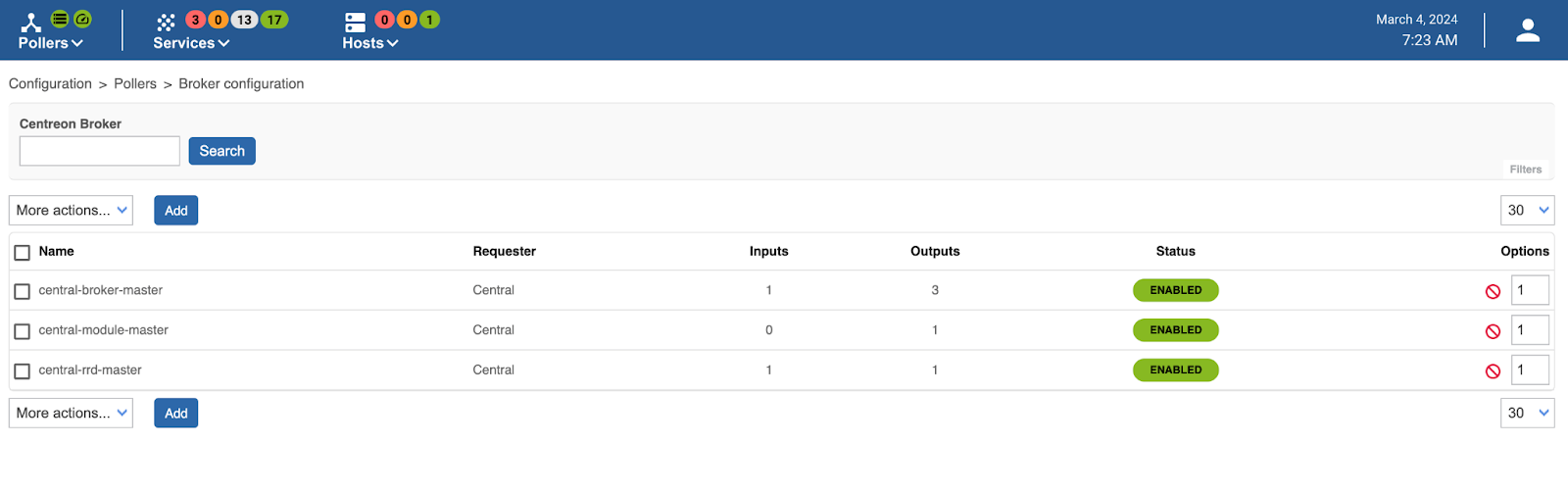Click the Configuration breadcrumb

(x=50, y=84)
